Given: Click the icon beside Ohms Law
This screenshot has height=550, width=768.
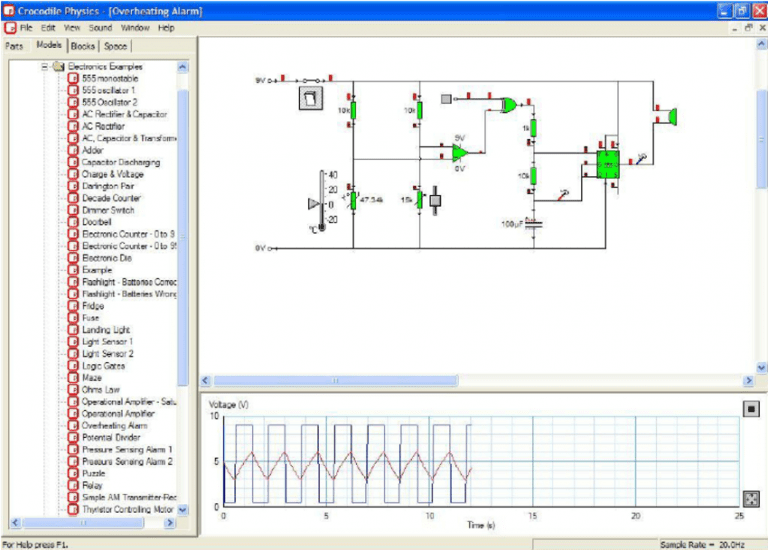Looking at the screenshot, I should pyautogui.click(x=73, y=390).
